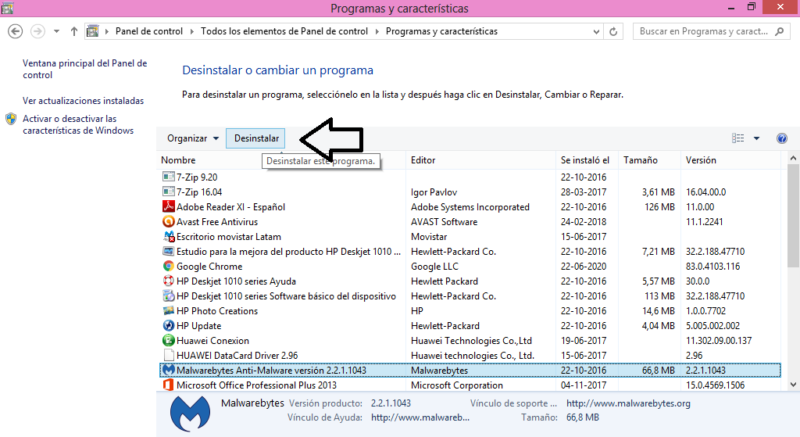Expand the chevron after Panel de control
Viewport: 800px width, 437px height.
pyautogui.click(x=192, y=32)
